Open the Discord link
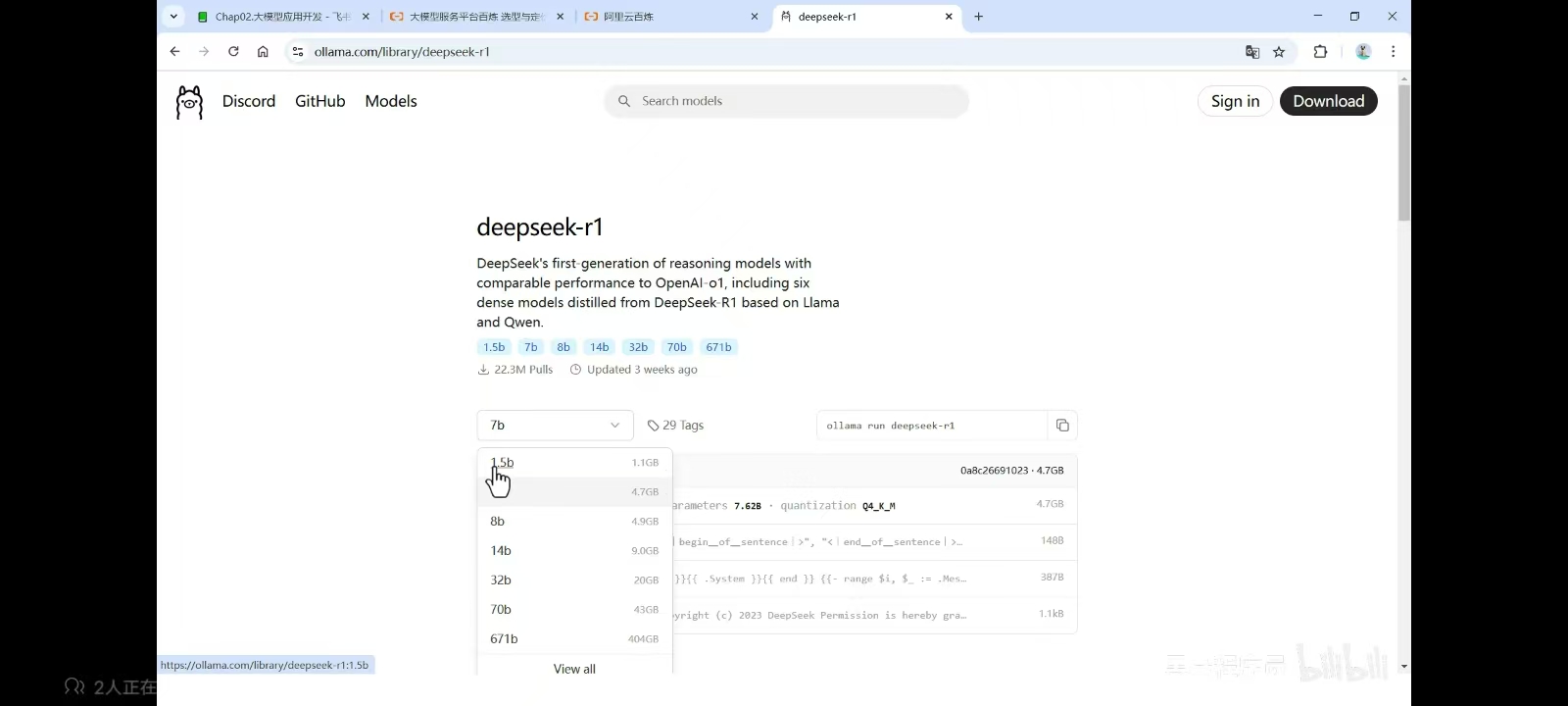1568x706 pixels. [249, 101]
